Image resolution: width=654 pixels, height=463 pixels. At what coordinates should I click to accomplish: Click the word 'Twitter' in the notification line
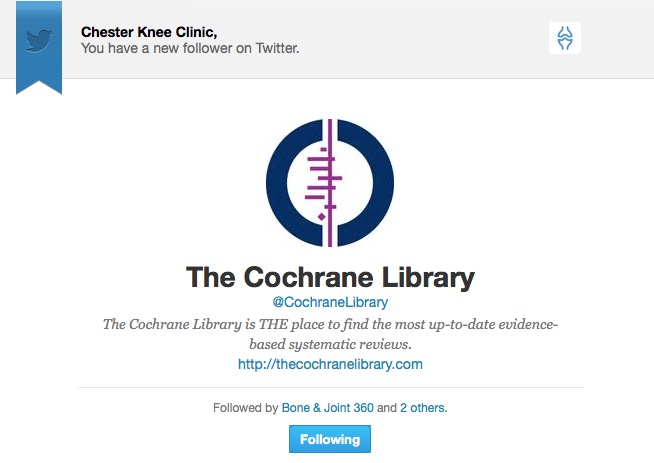pos(274,47)
